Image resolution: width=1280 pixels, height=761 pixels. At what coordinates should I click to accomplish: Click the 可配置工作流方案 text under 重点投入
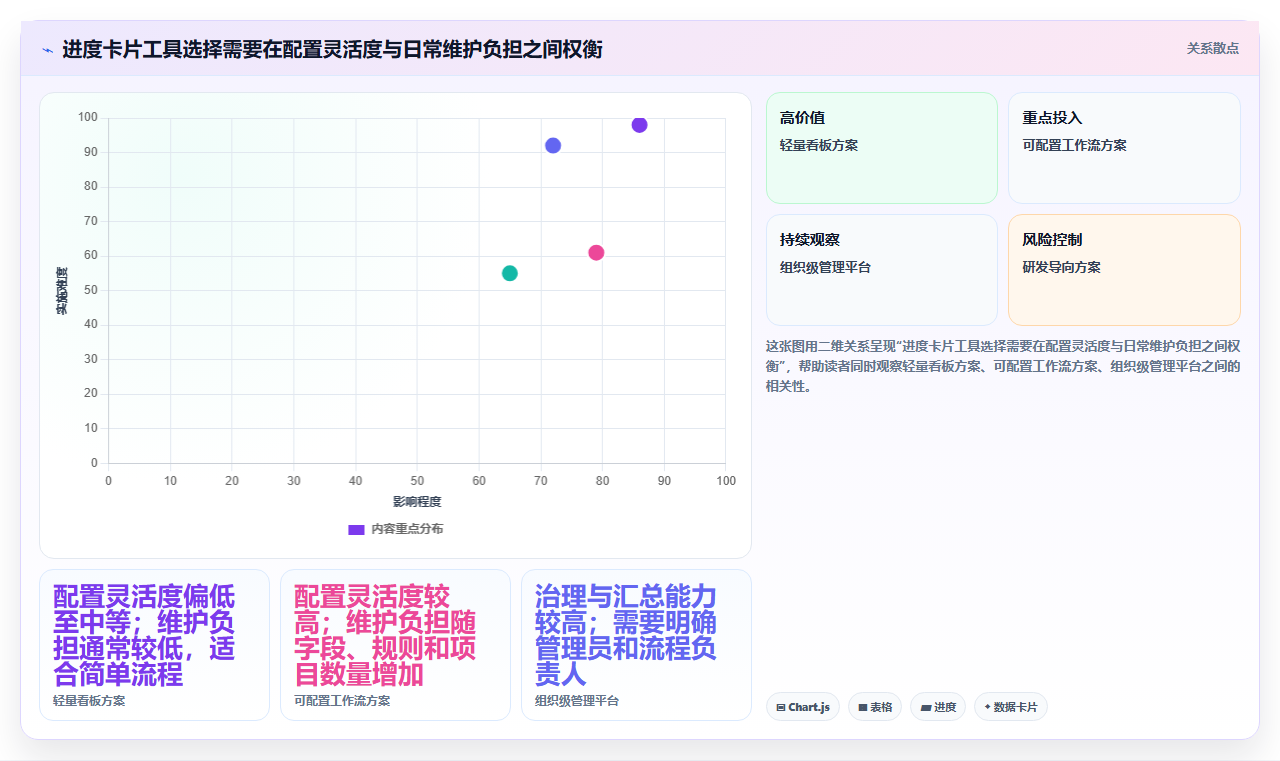click(1074, 145)
